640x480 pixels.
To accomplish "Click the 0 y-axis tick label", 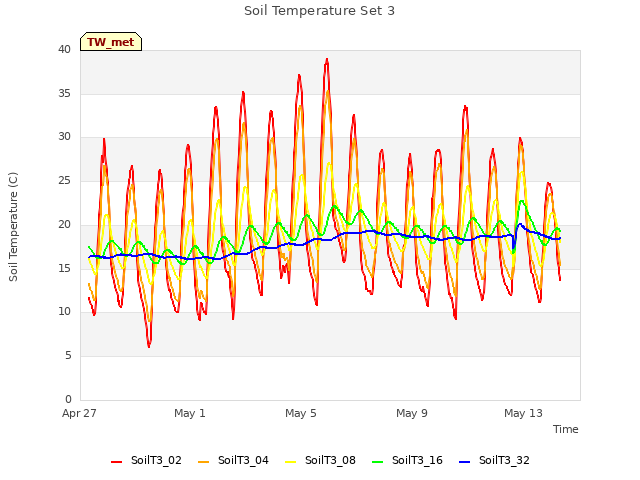I will click(x=68, y=400).
